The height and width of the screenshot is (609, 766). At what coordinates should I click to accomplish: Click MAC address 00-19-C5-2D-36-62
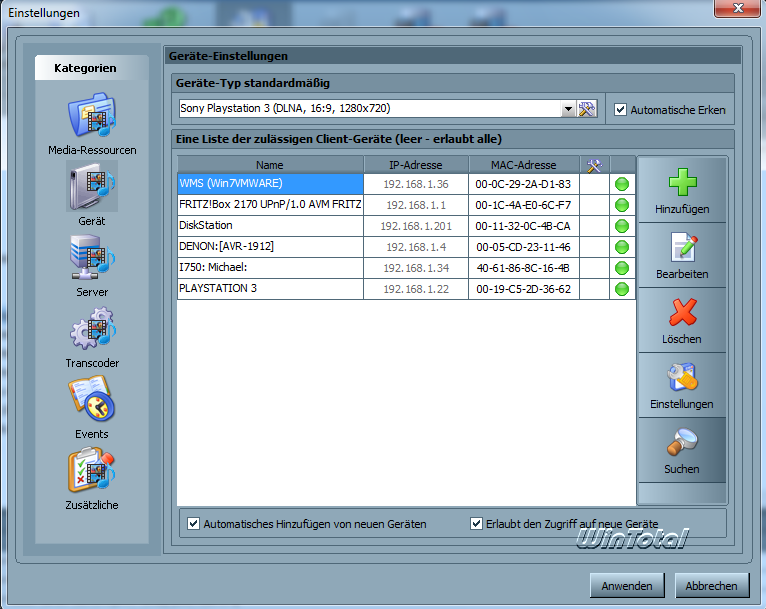523,289
